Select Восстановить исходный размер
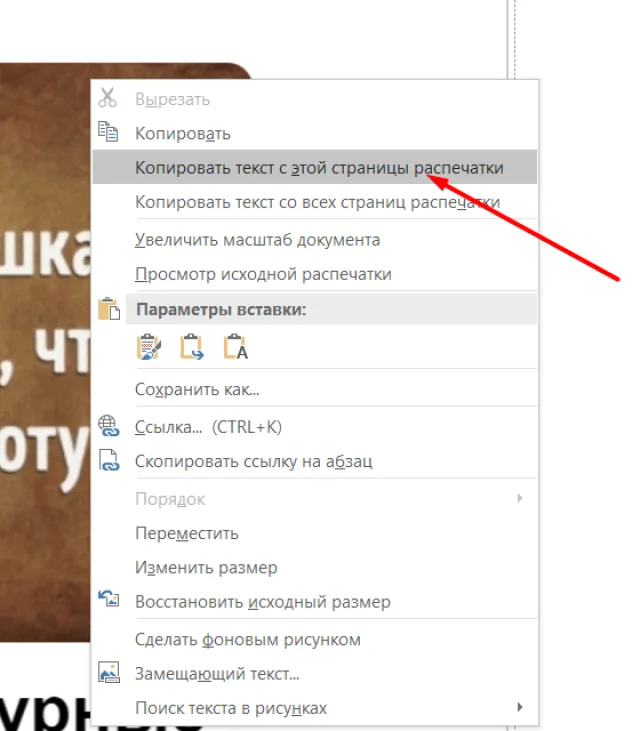The image size is (640, 731). click(315, 601)
